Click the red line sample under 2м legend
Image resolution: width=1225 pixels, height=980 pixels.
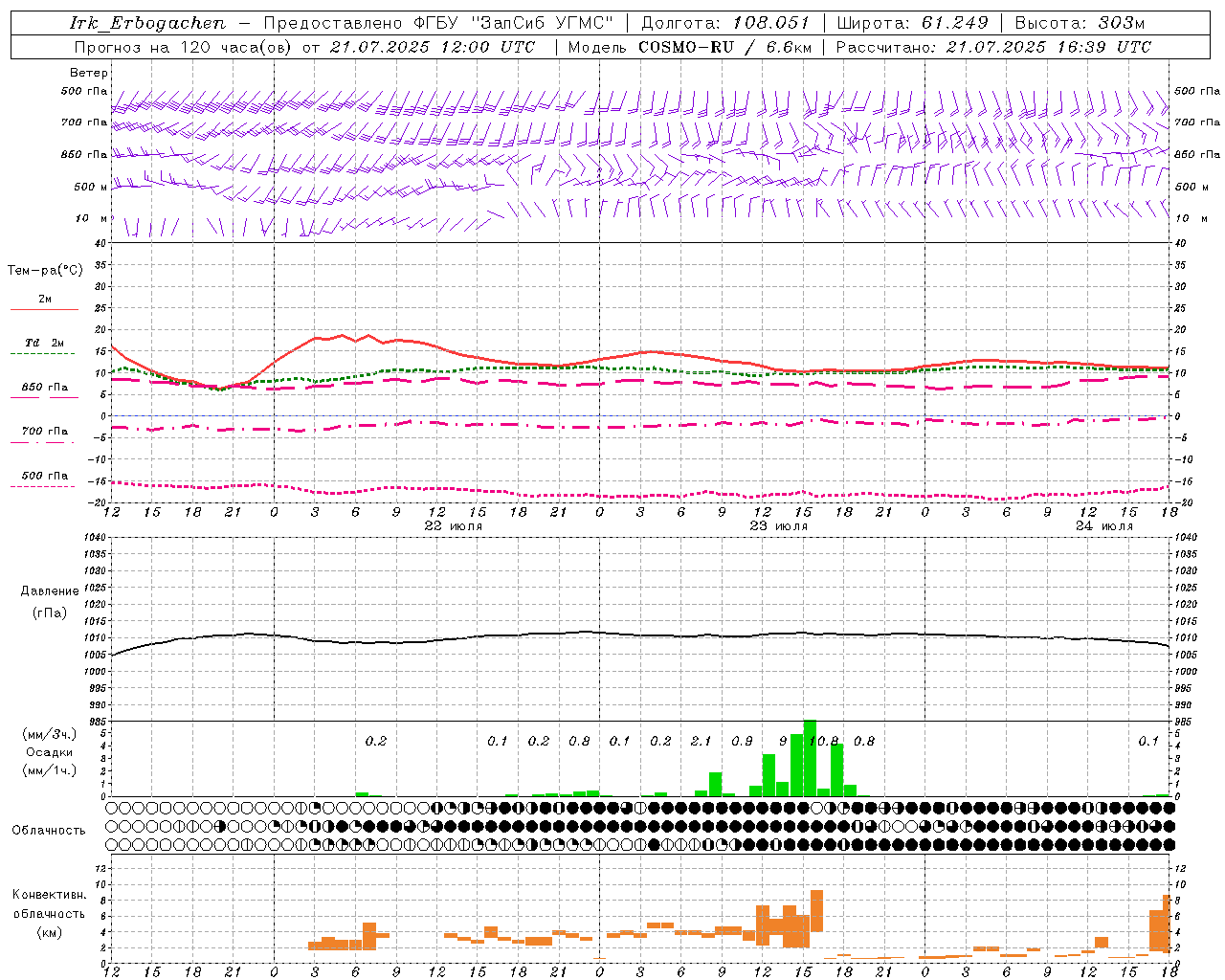click(44, 310)
